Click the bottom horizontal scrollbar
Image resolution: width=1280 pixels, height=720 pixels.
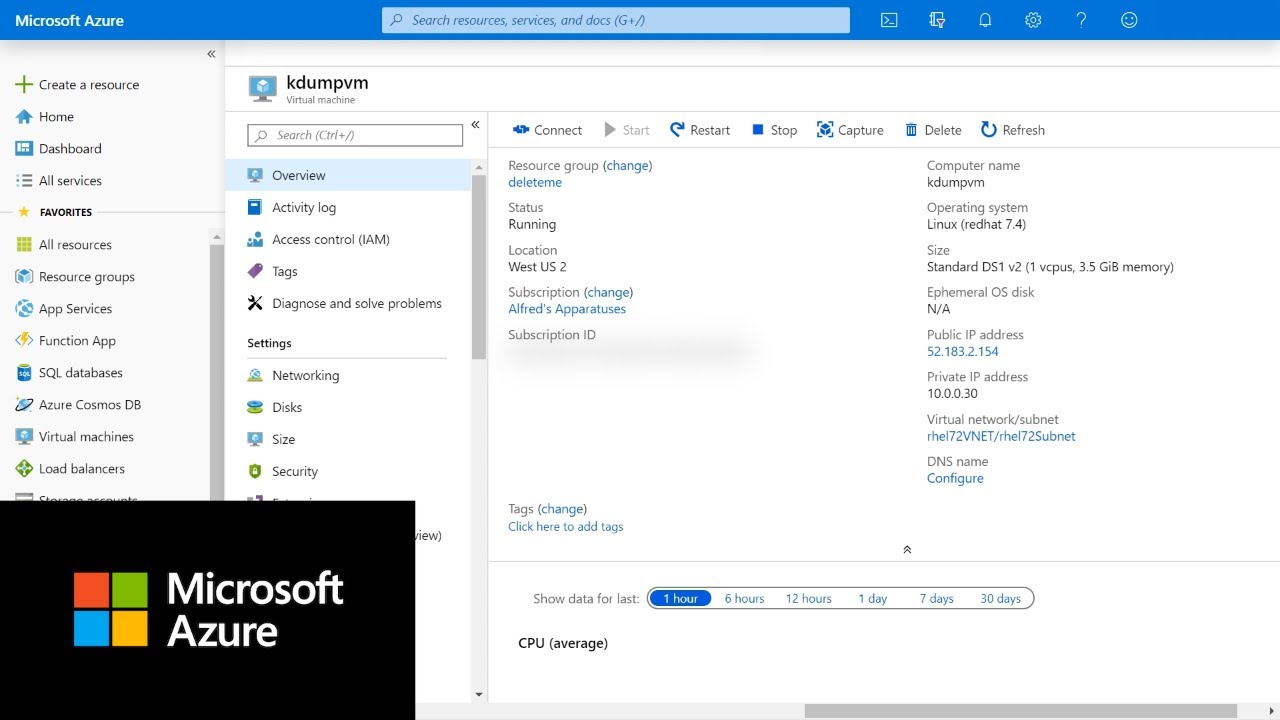1020,711
